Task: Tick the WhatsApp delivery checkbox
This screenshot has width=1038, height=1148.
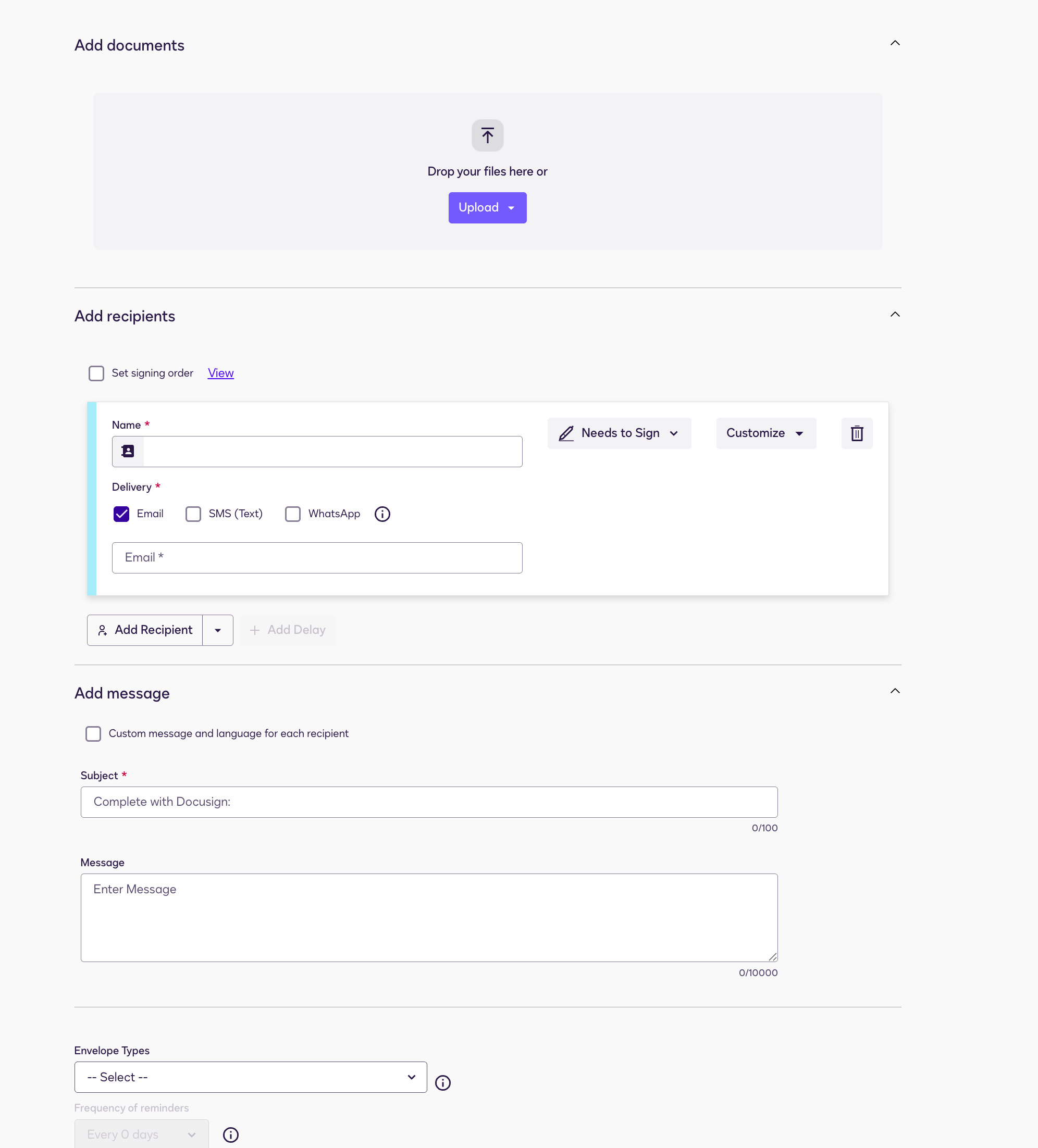Action: tap(293, 514)
